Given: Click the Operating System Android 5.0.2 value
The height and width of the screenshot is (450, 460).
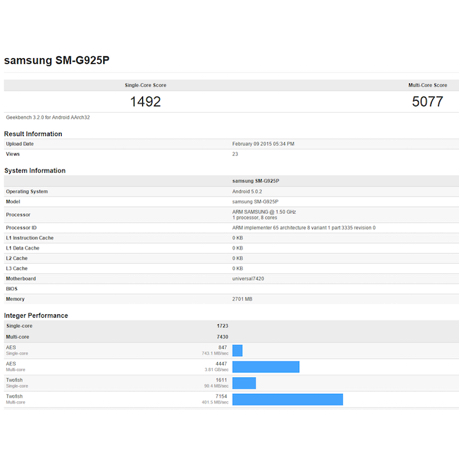Looking at the screenshot, I should 247,192.
